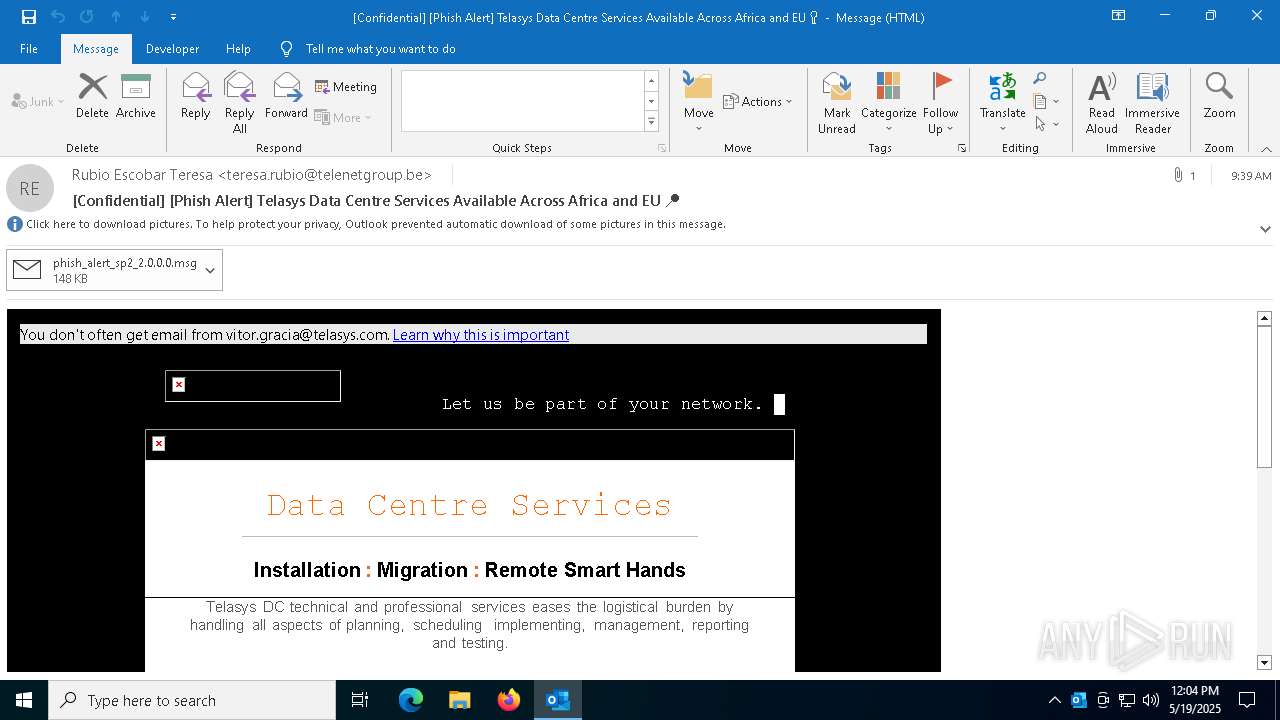Mark the message as Unread
Image resolution: width=1280 pixels, height=720 pixels.
pos(837,103)
